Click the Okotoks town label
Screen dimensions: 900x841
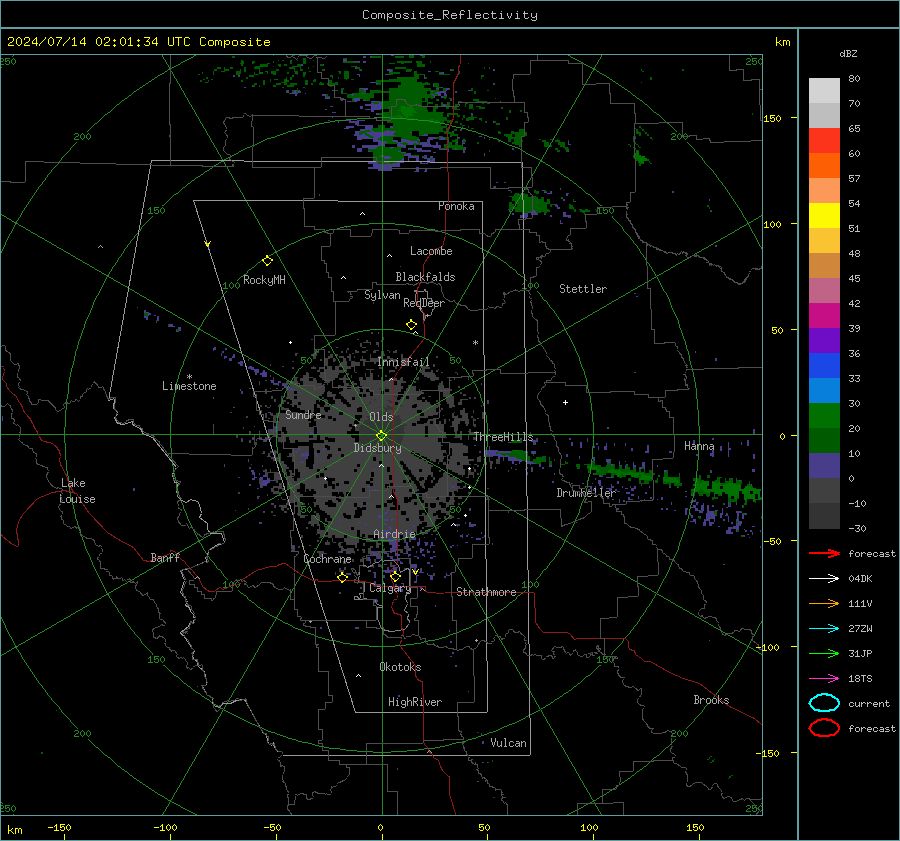(400, 667)
